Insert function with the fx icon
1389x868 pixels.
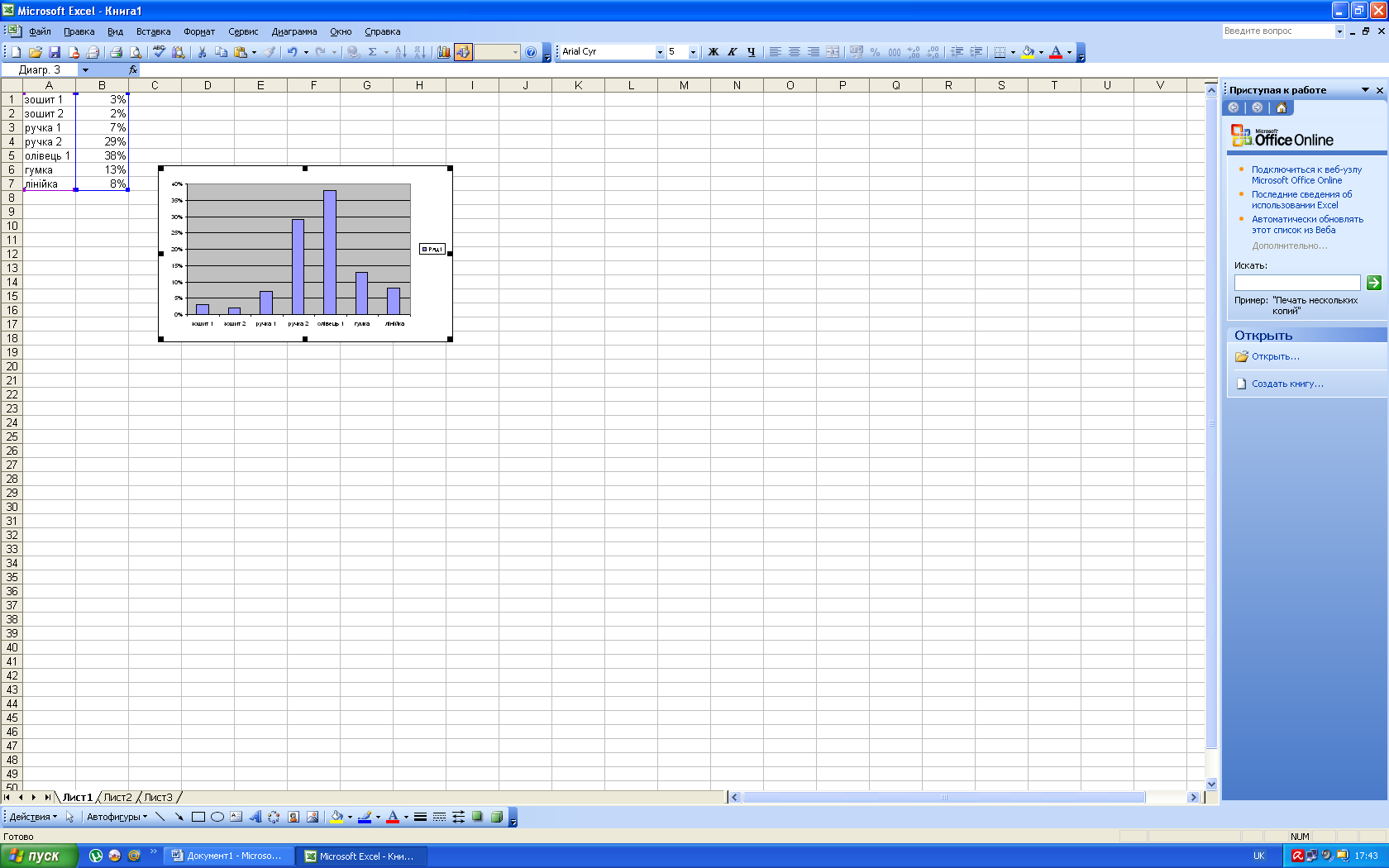[x=133, y=70]
